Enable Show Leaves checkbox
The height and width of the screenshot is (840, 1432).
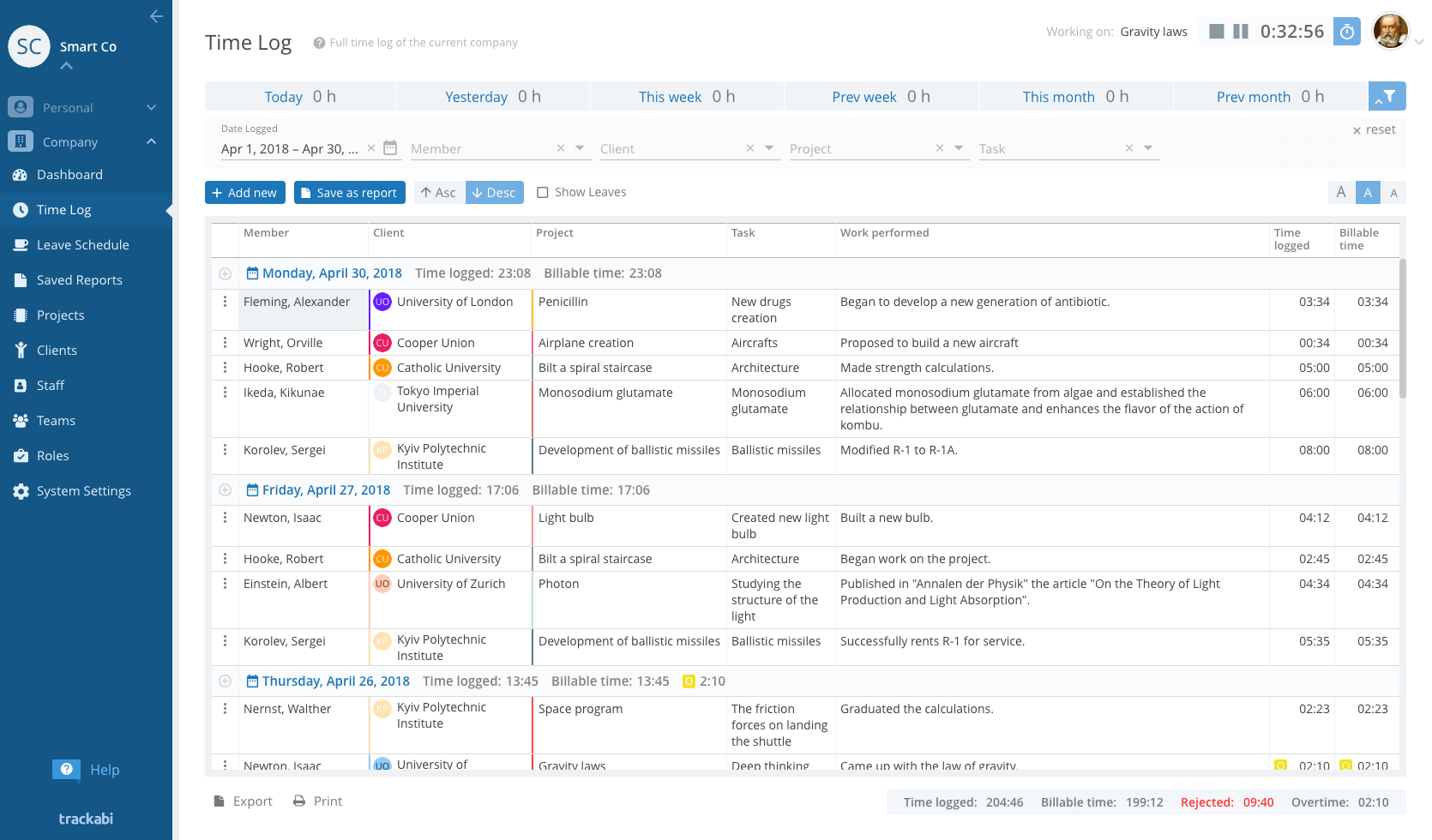pyautogui.click(x=543, y=193)
